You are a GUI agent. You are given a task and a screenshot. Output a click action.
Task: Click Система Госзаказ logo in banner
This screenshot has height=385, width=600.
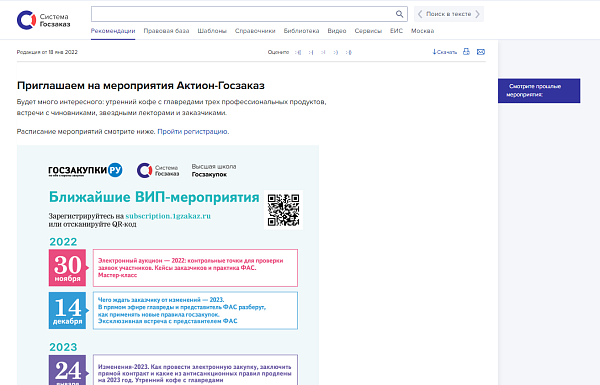158,170
